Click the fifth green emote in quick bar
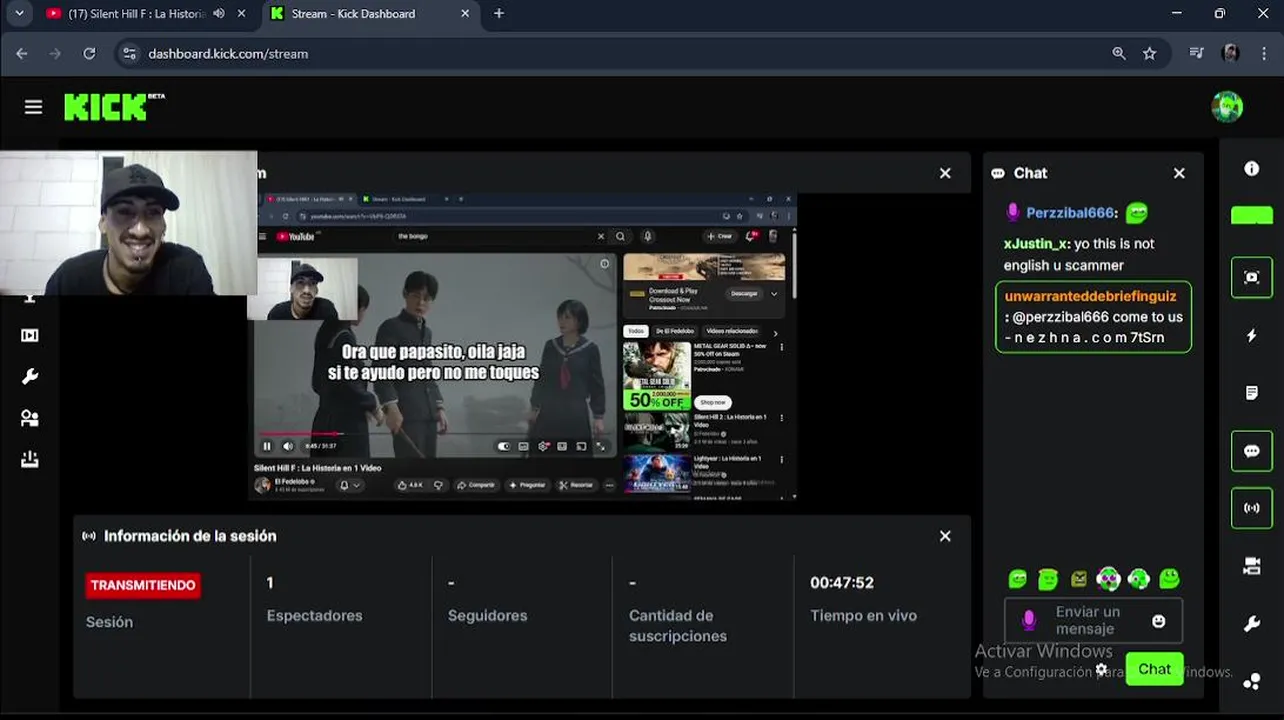1284x720 pixels. pos(1139,578)
